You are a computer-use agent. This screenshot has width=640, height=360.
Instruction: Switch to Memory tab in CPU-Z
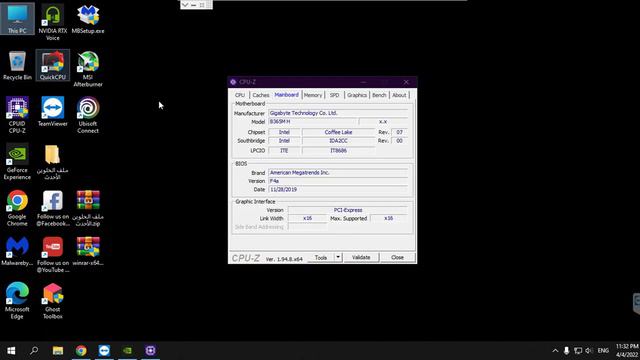tap(313, 95)
